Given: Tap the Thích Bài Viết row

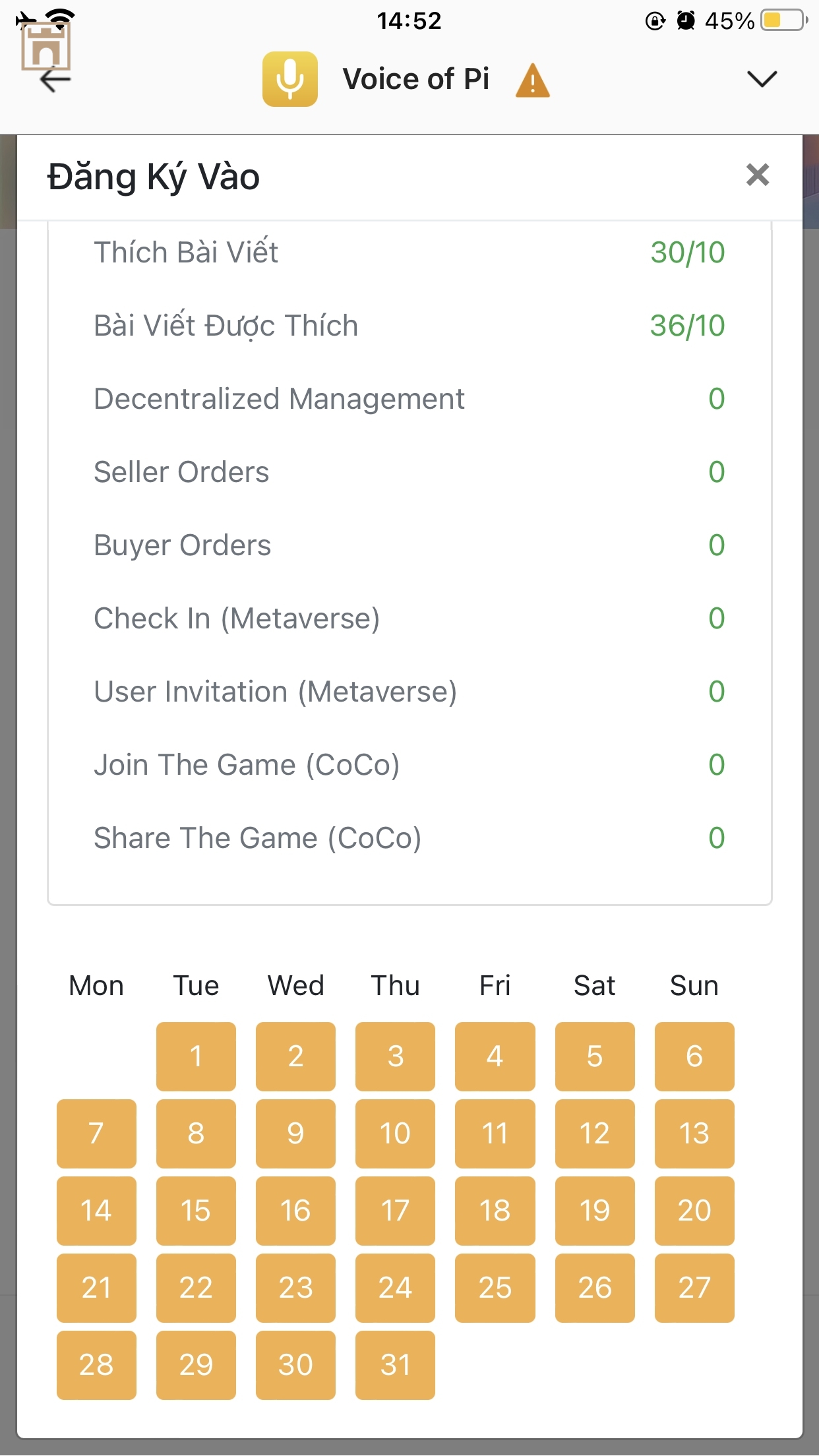Looking at the screenshot, I should click(409, 253).
